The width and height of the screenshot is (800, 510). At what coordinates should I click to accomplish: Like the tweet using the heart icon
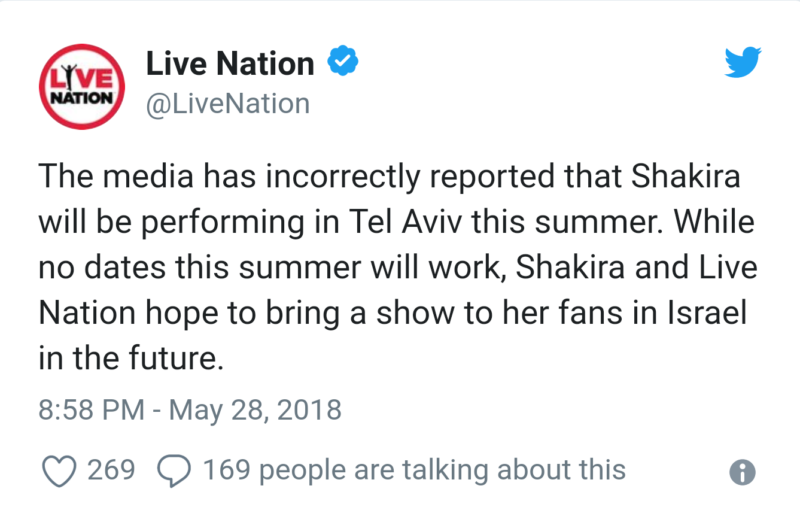tap(62, 470)
